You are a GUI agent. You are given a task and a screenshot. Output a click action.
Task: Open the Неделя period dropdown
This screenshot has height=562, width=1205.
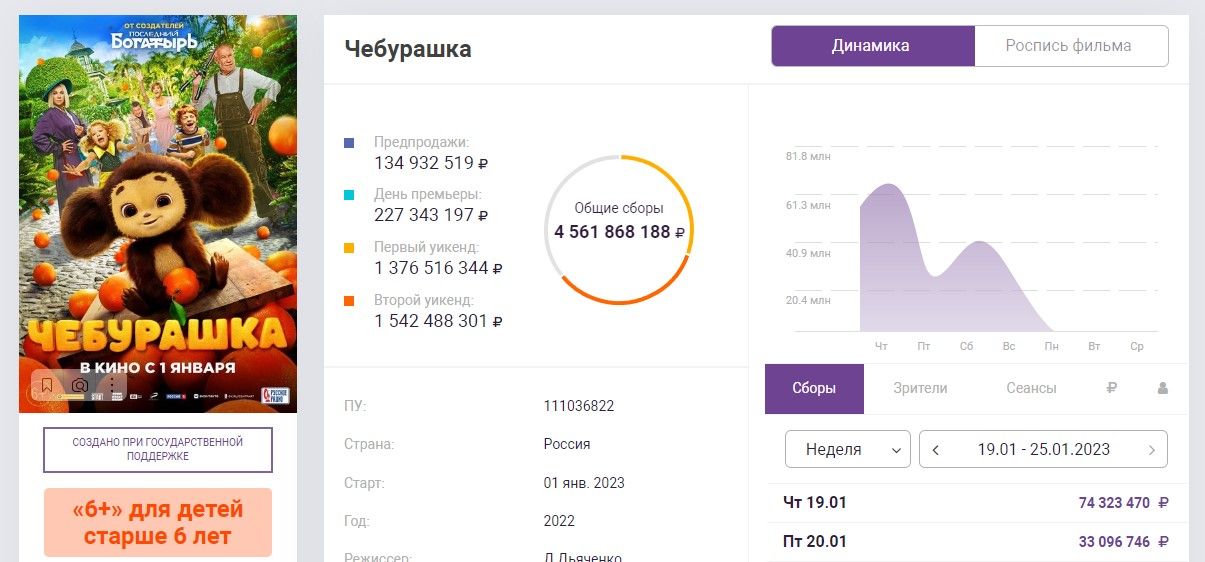847,450
